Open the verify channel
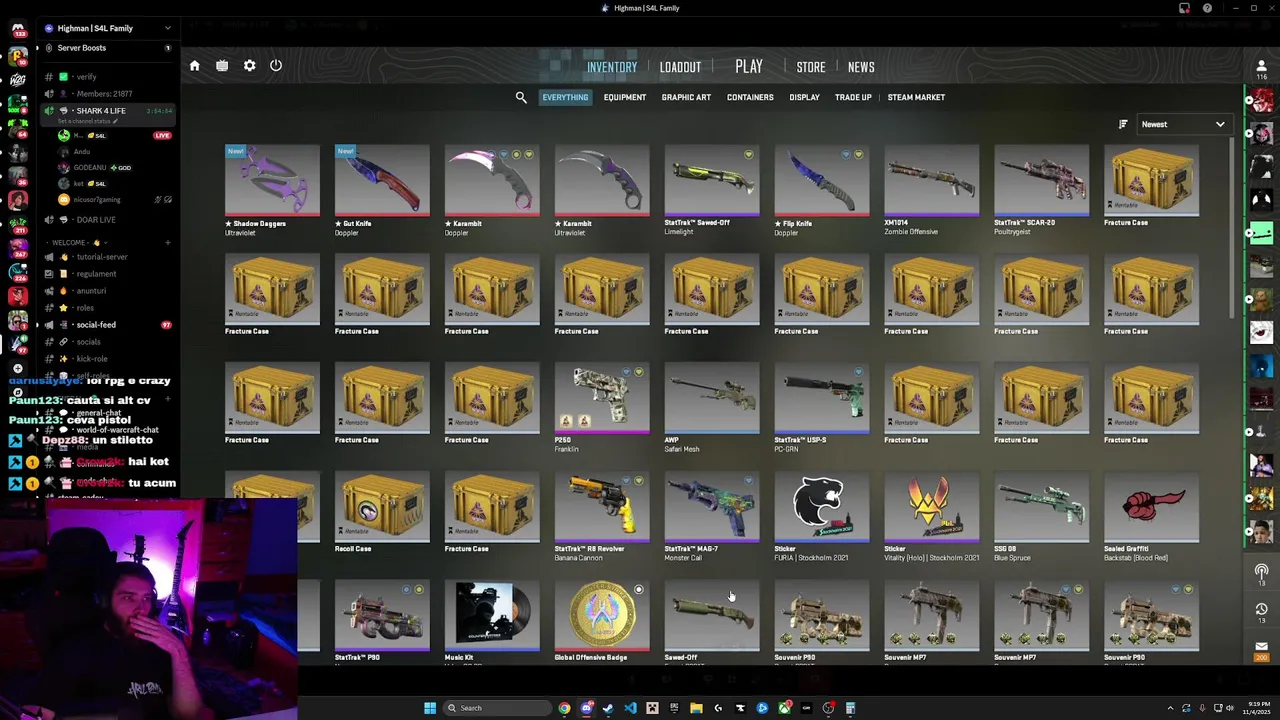The image size is (1280, 720). [108, 77]
